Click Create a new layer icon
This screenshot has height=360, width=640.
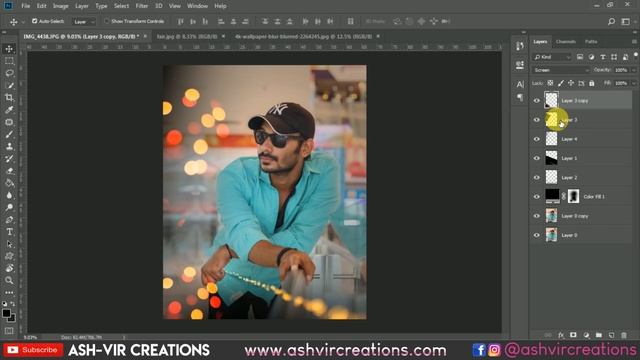point(611,335)
